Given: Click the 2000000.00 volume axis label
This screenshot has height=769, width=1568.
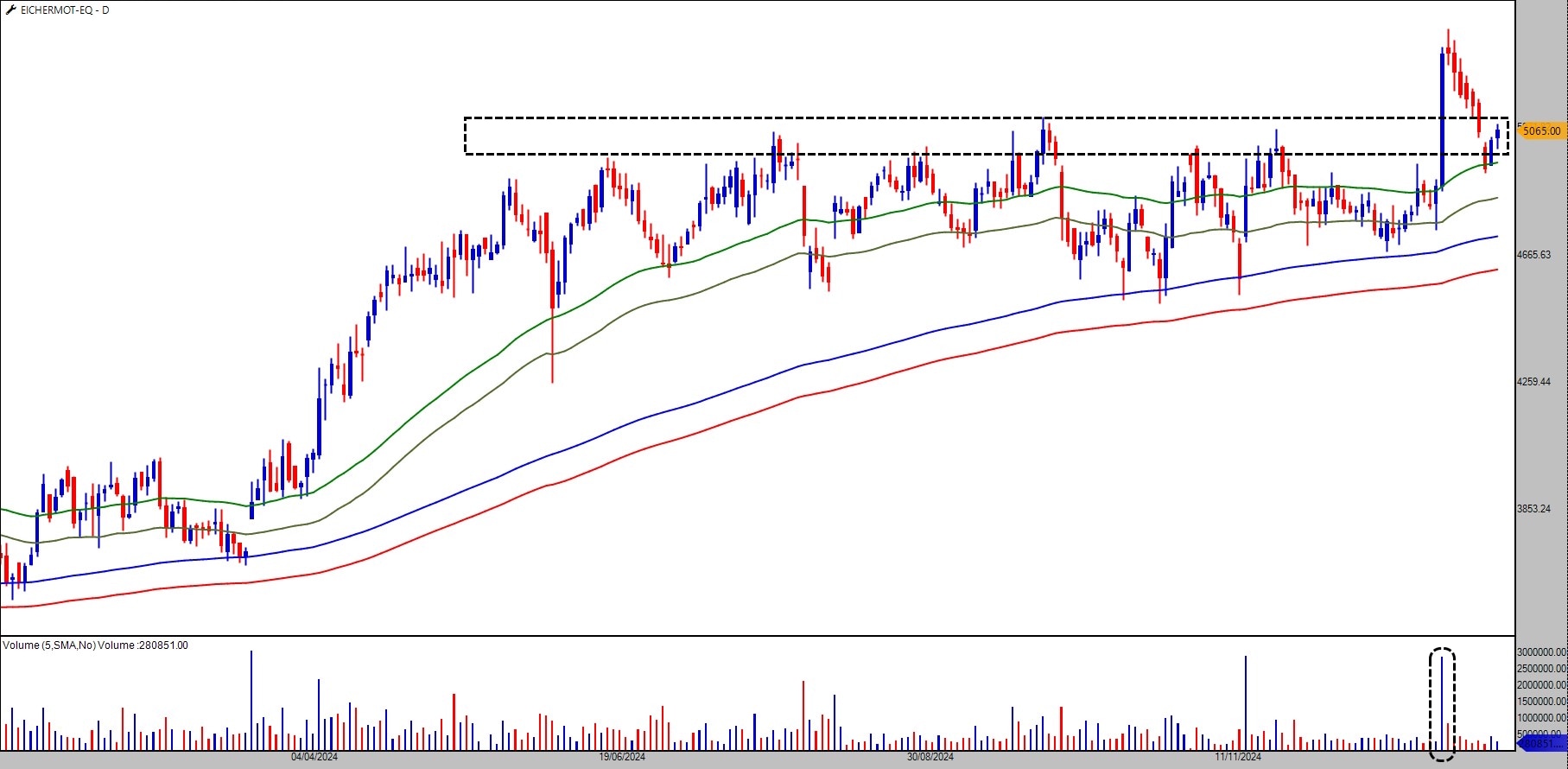Looking at the screenshot, I should [x=1542, y=685].
